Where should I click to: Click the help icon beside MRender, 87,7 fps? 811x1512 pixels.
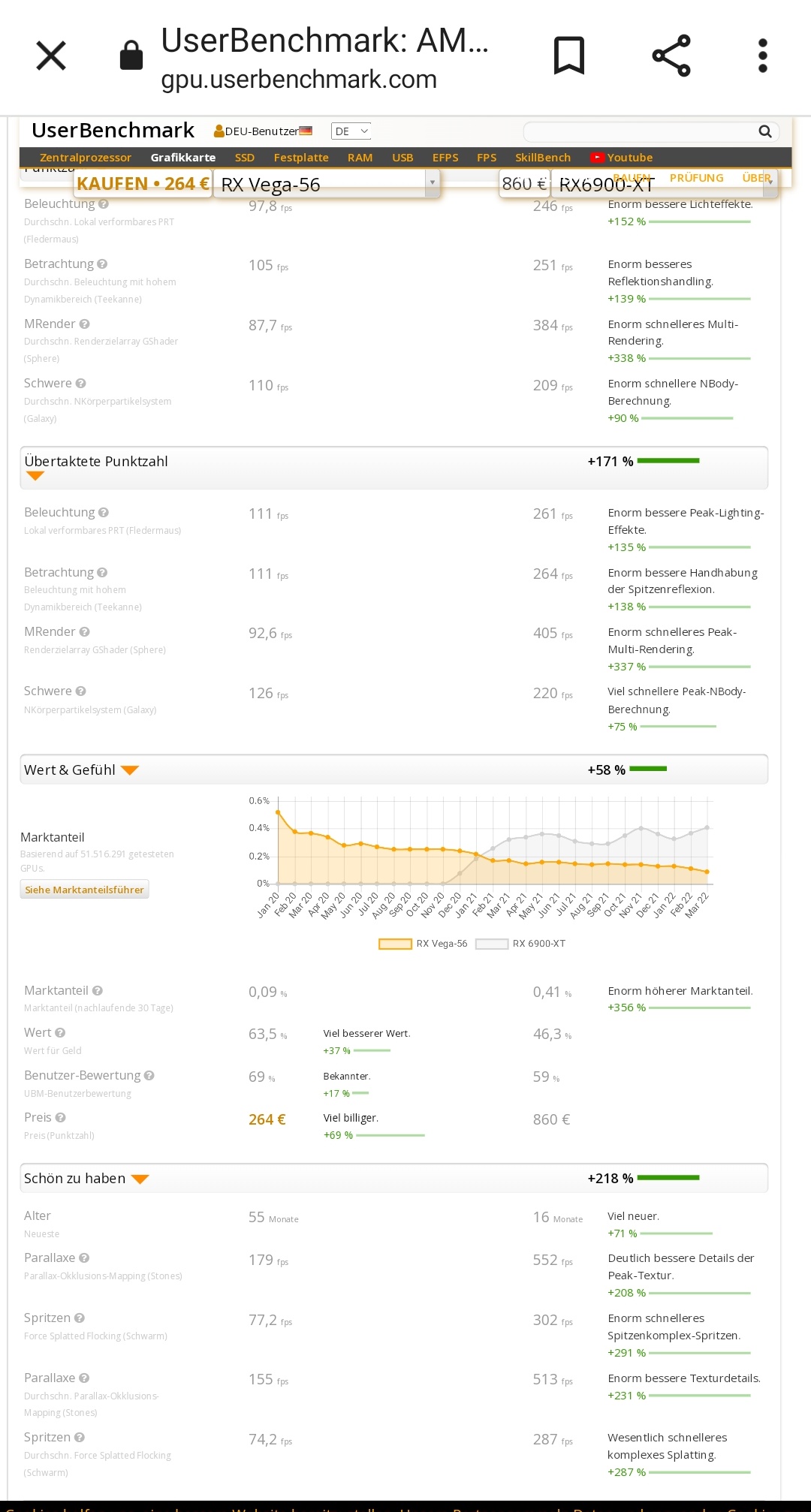pos(85,324)
